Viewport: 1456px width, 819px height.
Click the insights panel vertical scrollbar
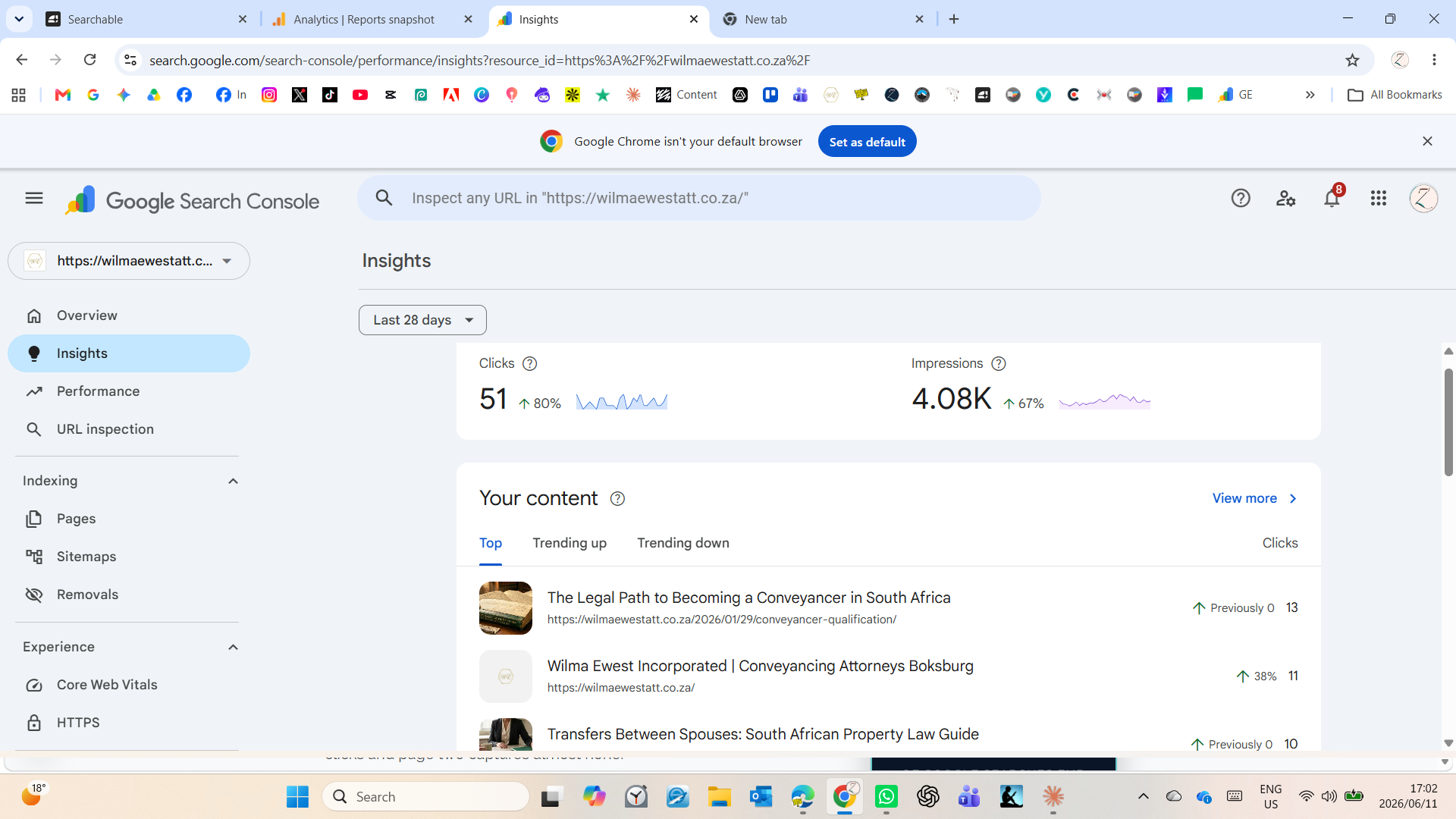point(1448,422)
